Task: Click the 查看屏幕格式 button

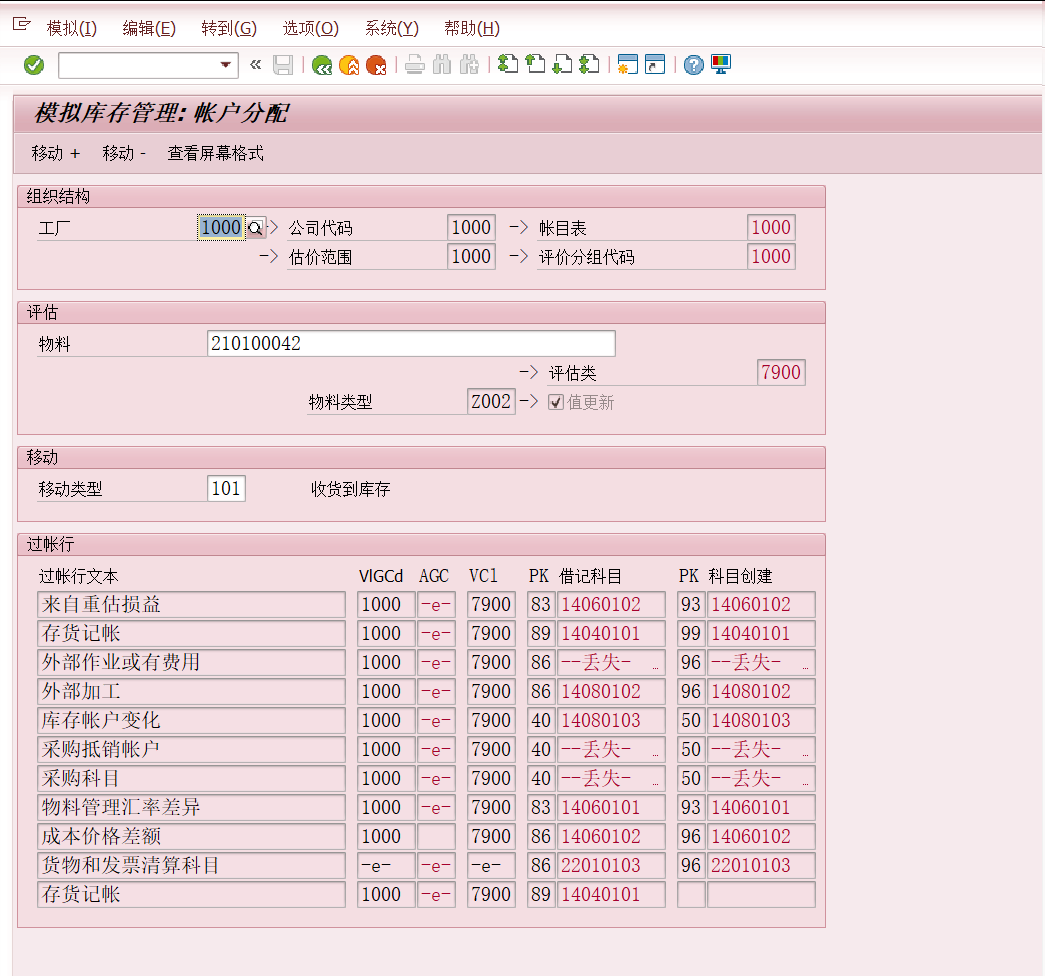Action: 215,153
